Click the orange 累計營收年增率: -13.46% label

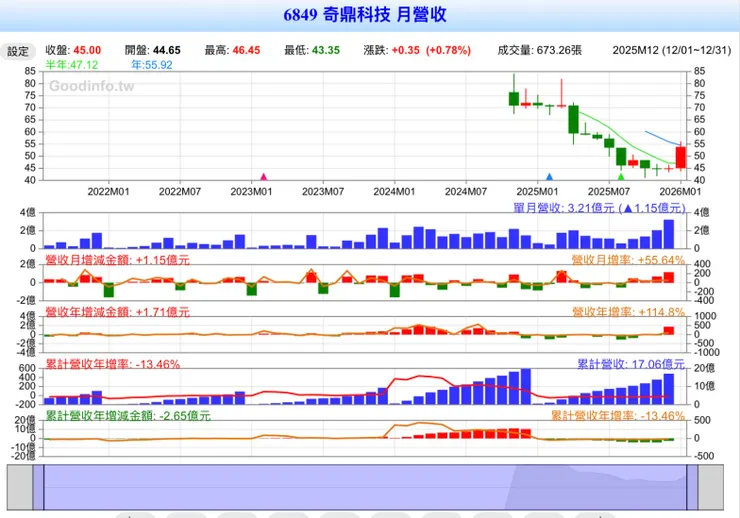pyautogui.click(x=618, y=416)
